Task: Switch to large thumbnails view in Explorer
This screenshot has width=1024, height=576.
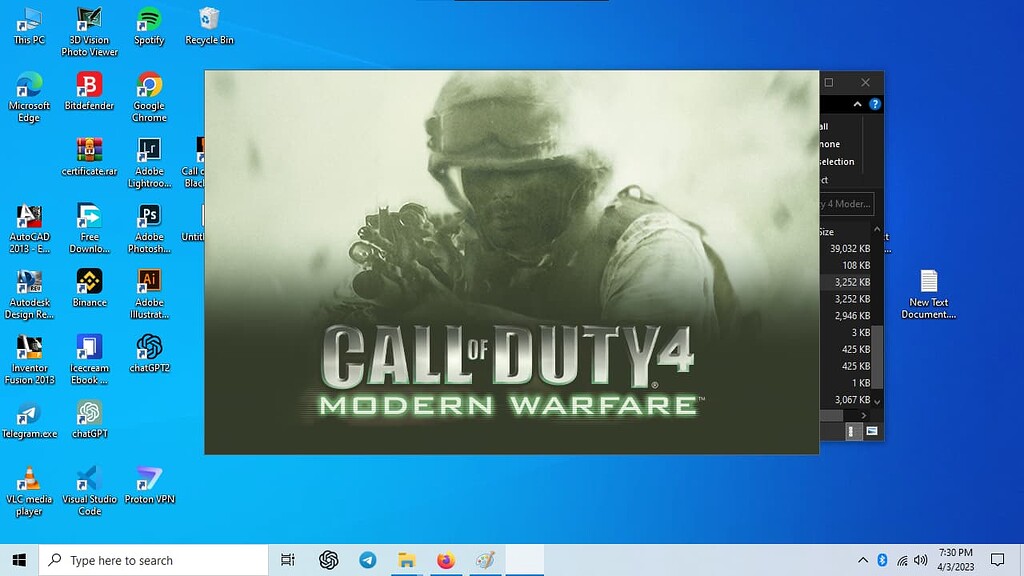Action: tap(872, 431)
